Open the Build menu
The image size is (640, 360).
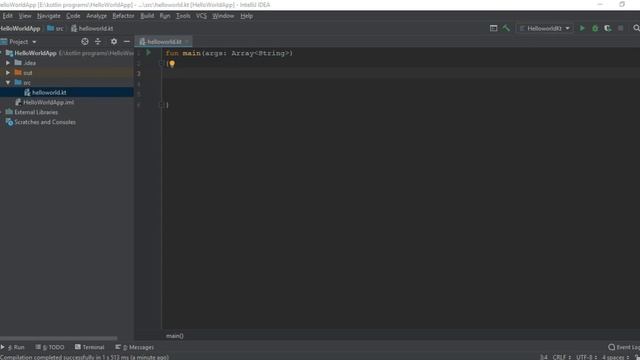point(147,16)
